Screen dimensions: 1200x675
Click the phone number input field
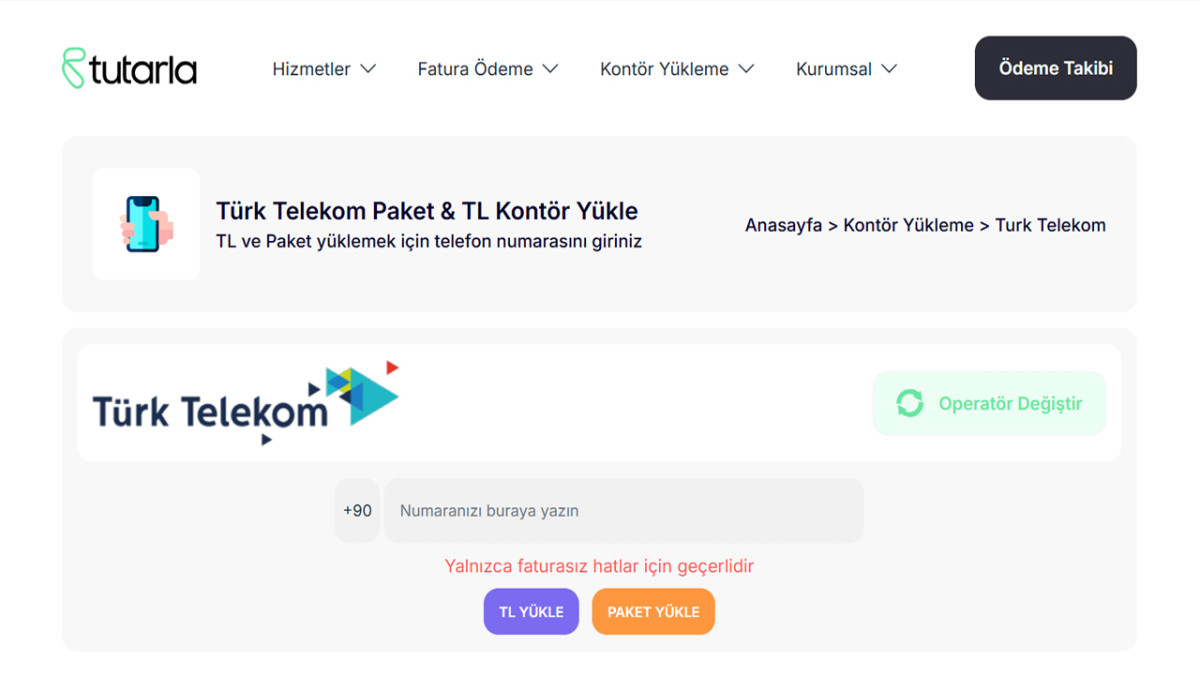coord(624,510)
